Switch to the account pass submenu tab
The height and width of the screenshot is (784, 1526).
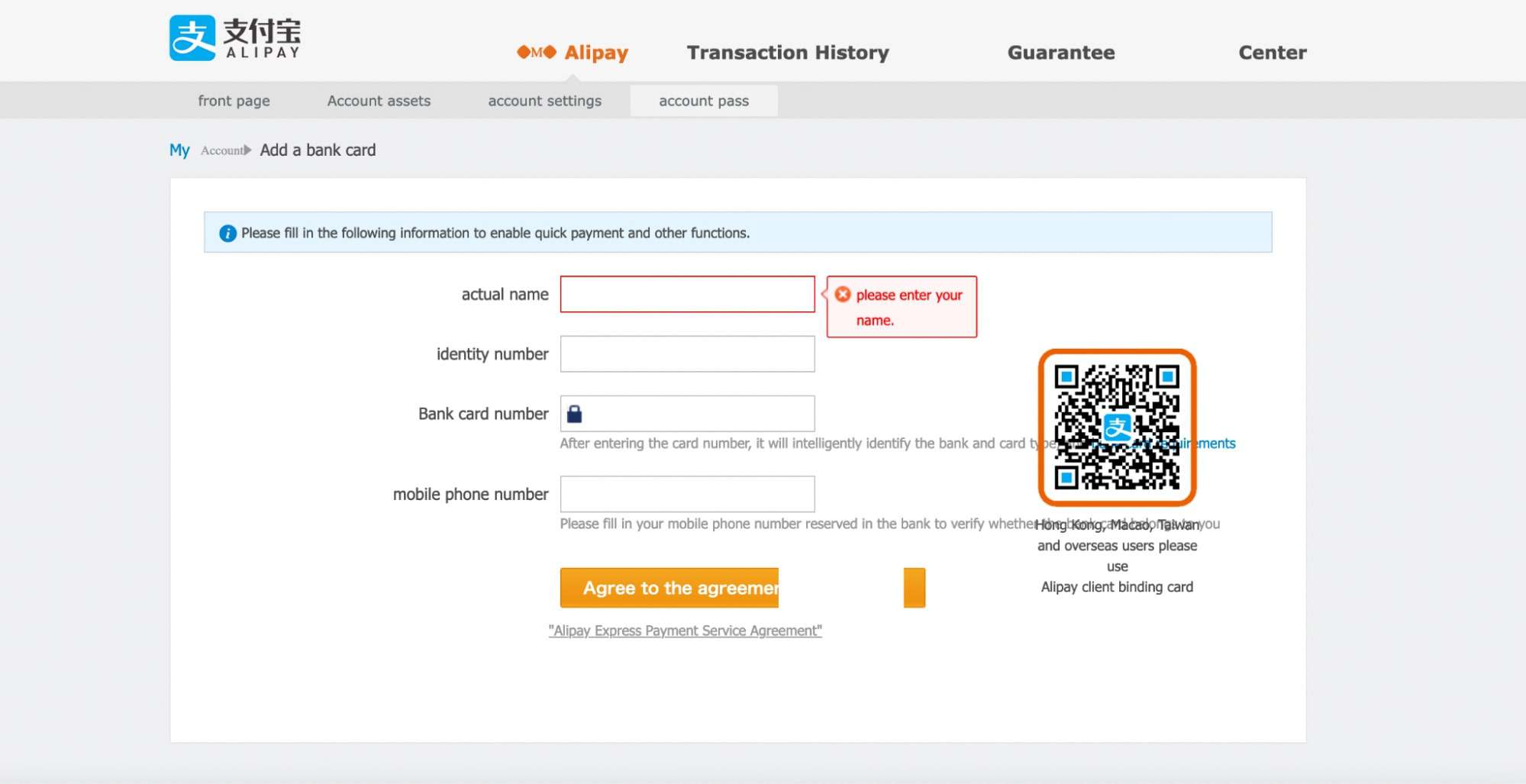(x=704, y=101)
